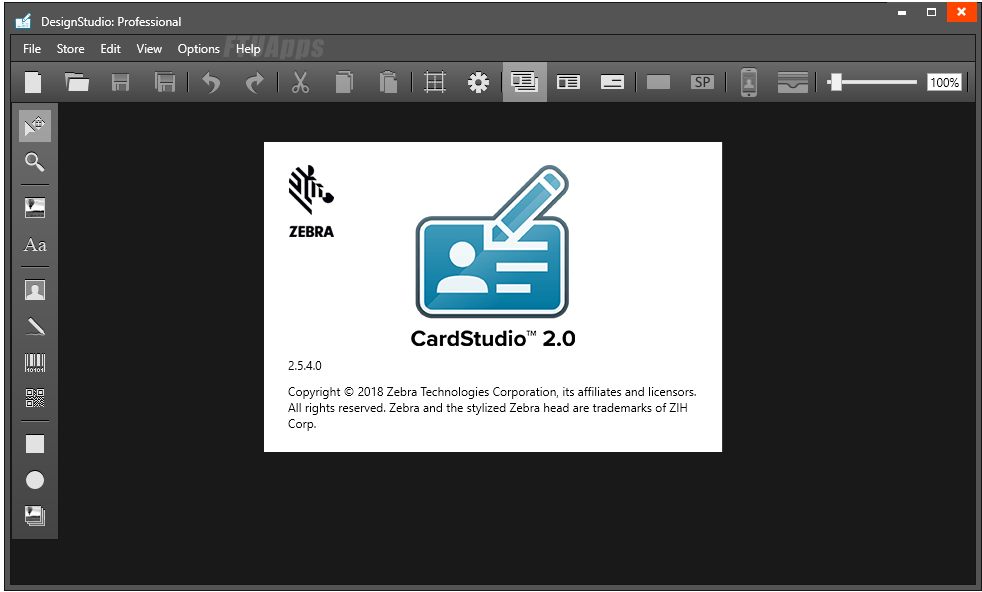
Task: Create a new card document
Action: click(33, 83)
